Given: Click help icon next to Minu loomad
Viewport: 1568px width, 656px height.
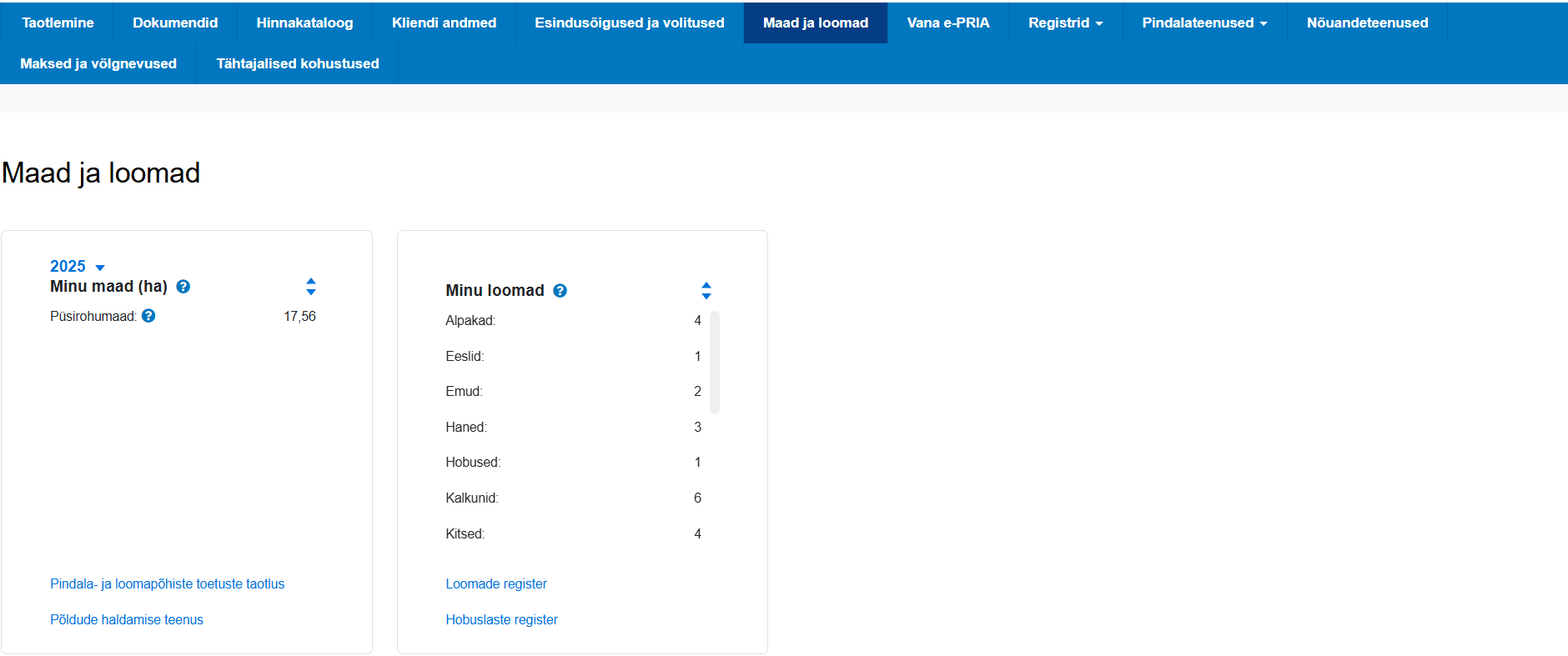Looking at the screenshot, I should pyautogui.click(x=560, y=291).
